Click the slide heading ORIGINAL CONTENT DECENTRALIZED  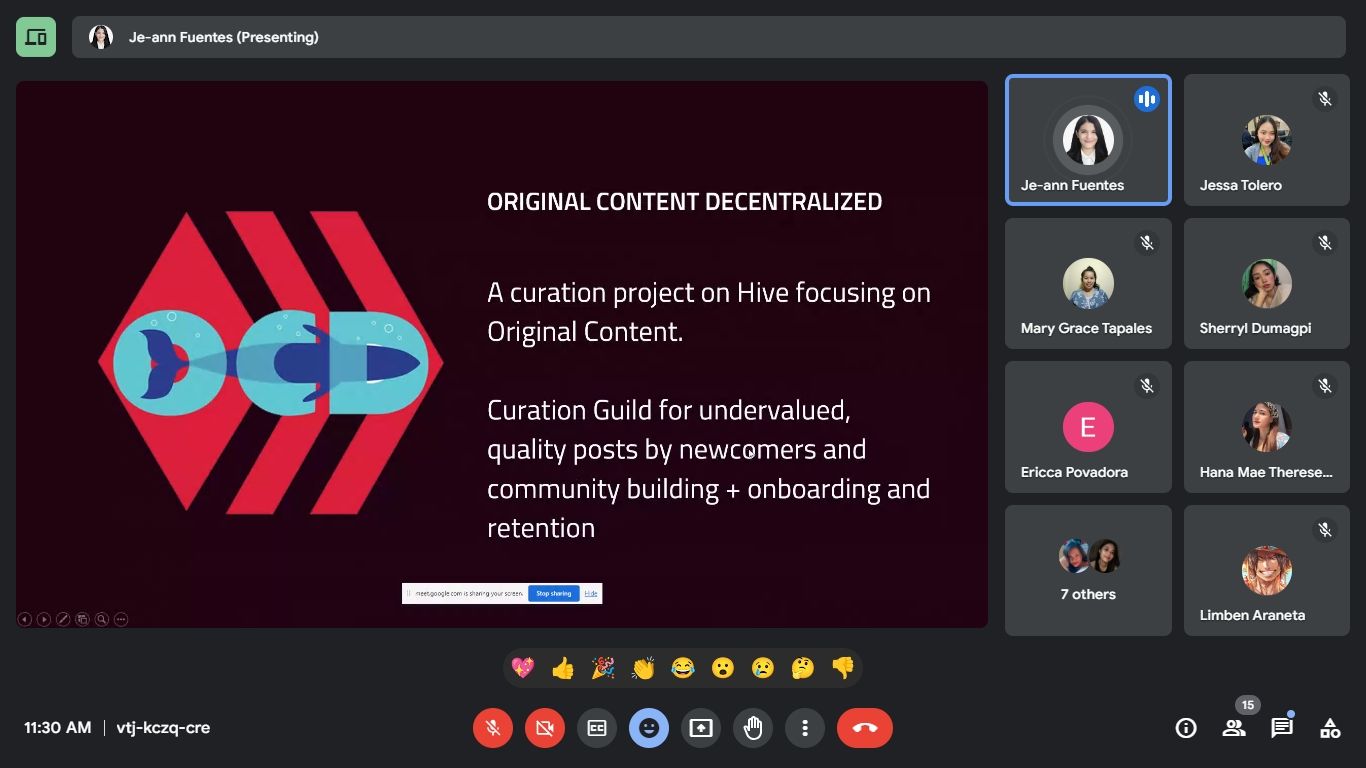[684, 201]
